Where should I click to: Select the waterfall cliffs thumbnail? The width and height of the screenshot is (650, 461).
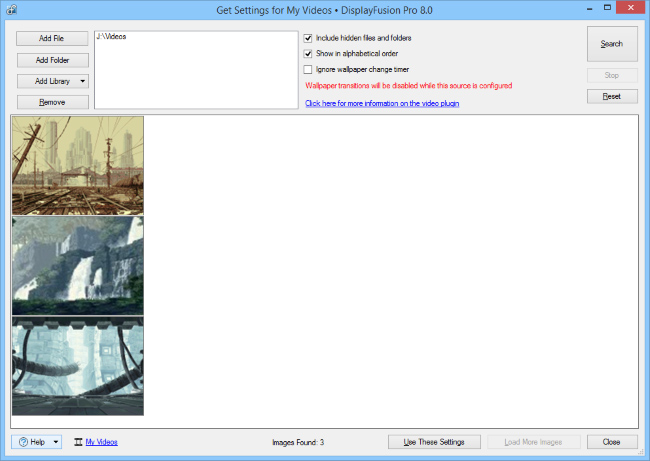pos(78,266)
